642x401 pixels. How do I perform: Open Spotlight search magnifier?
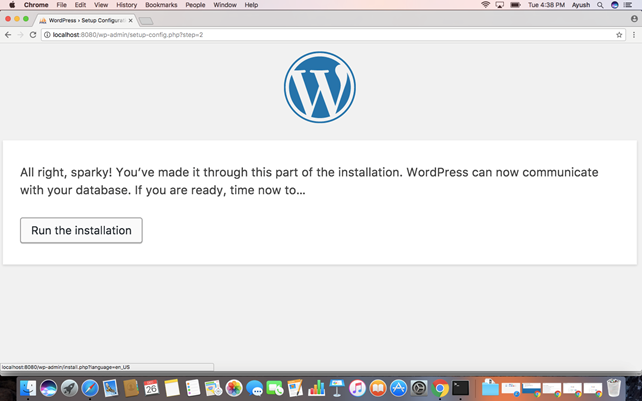[600, 5]
